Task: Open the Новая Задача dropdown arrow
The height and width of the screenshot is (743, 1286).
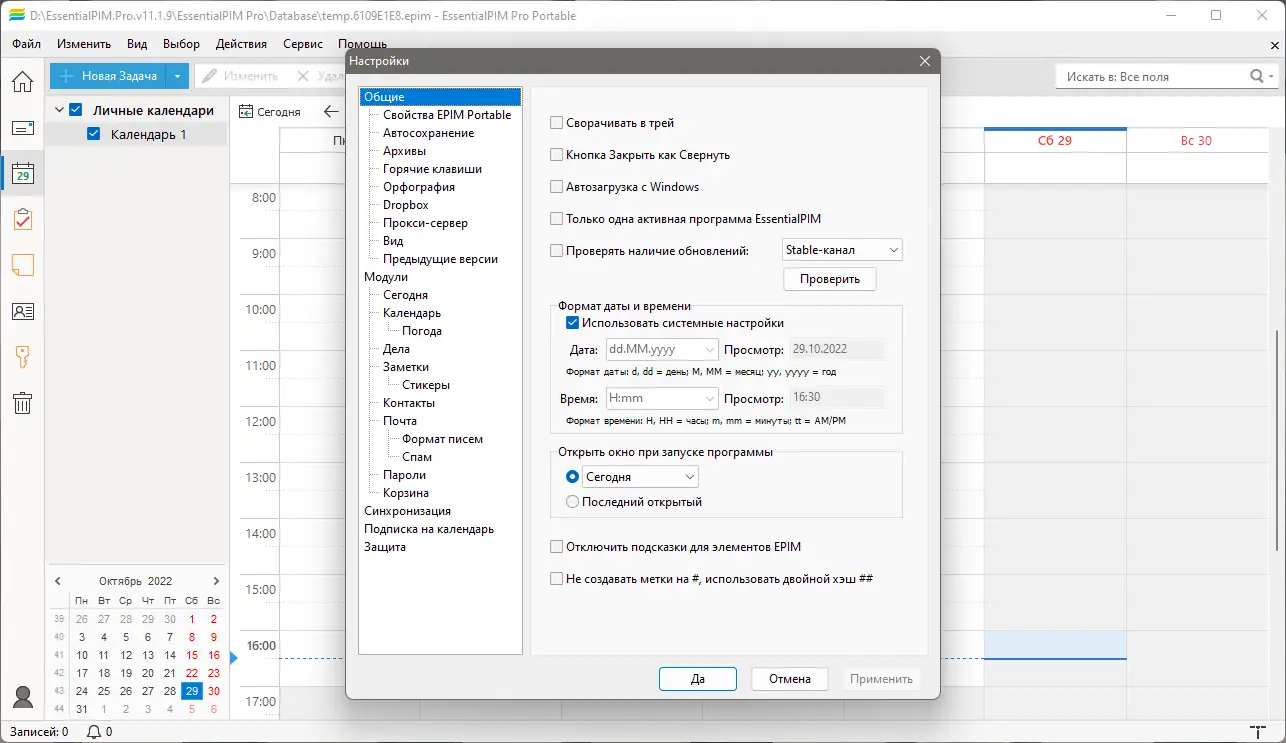Action: tap(177, 76)
